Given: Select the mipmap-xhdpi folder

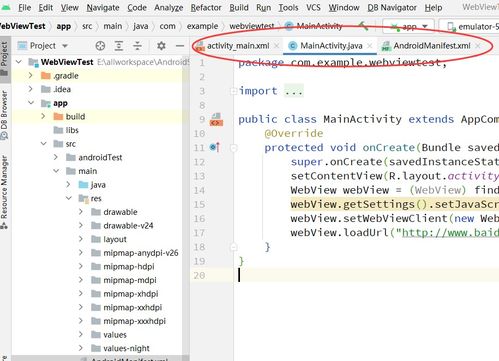Looking at the screenshot, I should point(125,294).
